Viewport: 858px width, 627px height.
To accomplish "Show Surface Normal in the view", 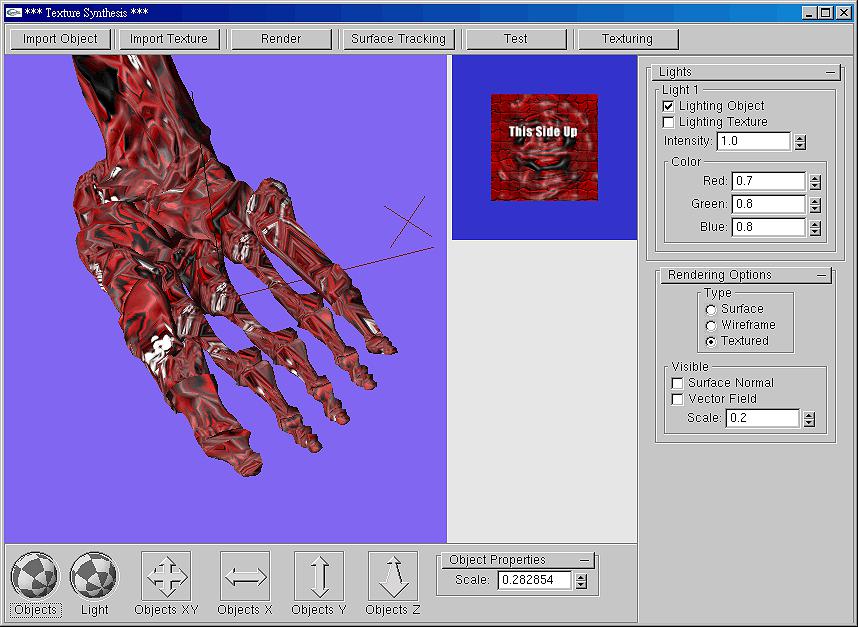I will coord(678,383).
